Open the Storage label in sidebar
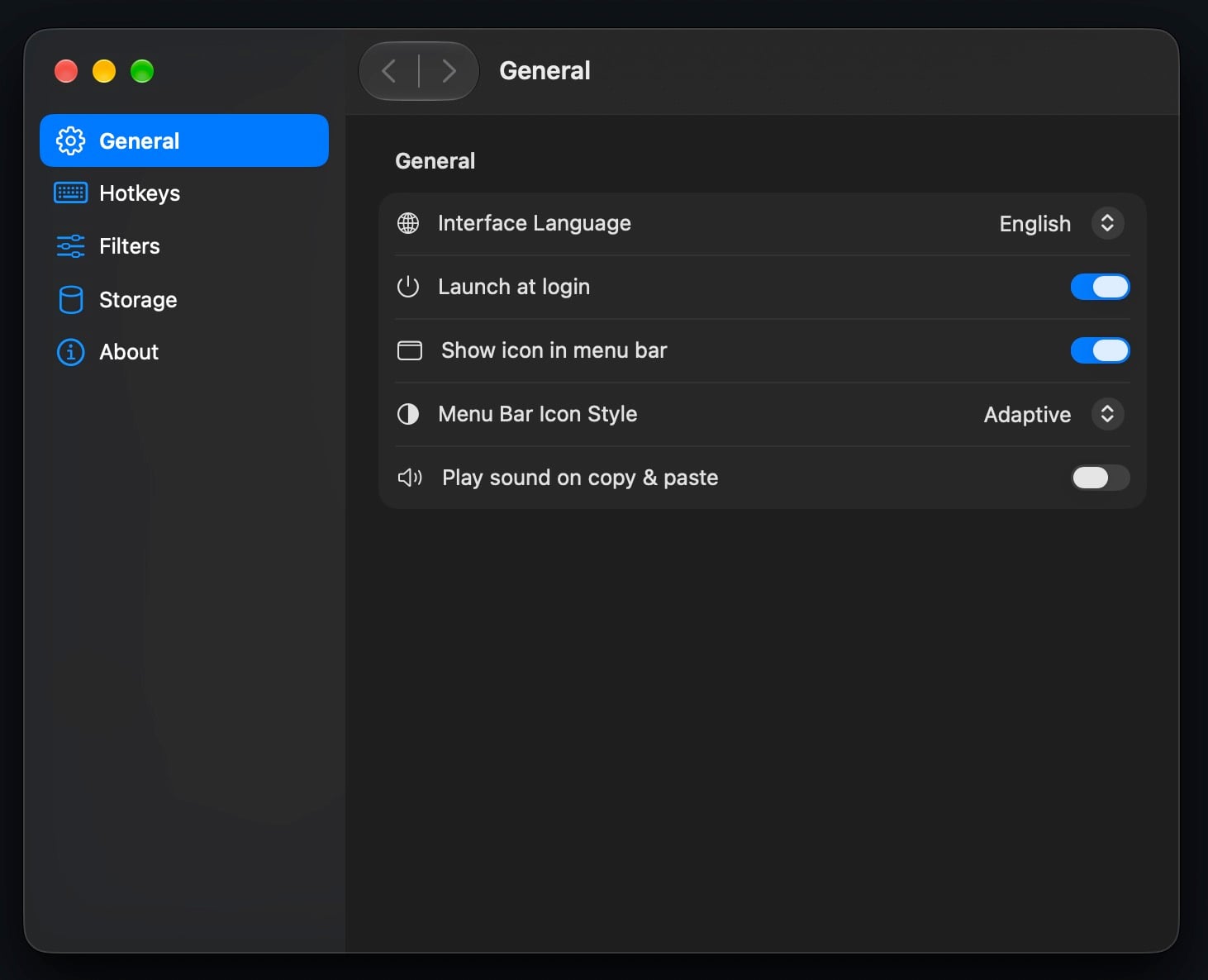Image resolution: width=1208 pixels, height=980 pixels. (138, 300)
